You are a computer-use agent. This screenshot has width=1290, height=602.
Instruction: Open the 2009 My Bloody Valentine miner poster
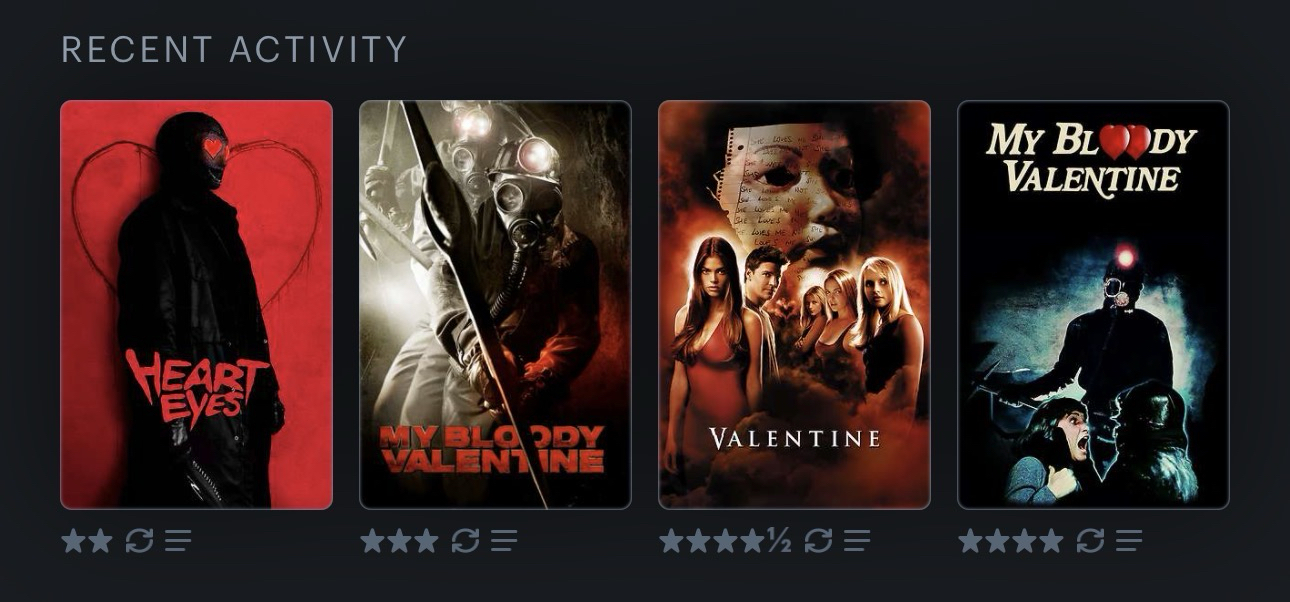point(495,305)
